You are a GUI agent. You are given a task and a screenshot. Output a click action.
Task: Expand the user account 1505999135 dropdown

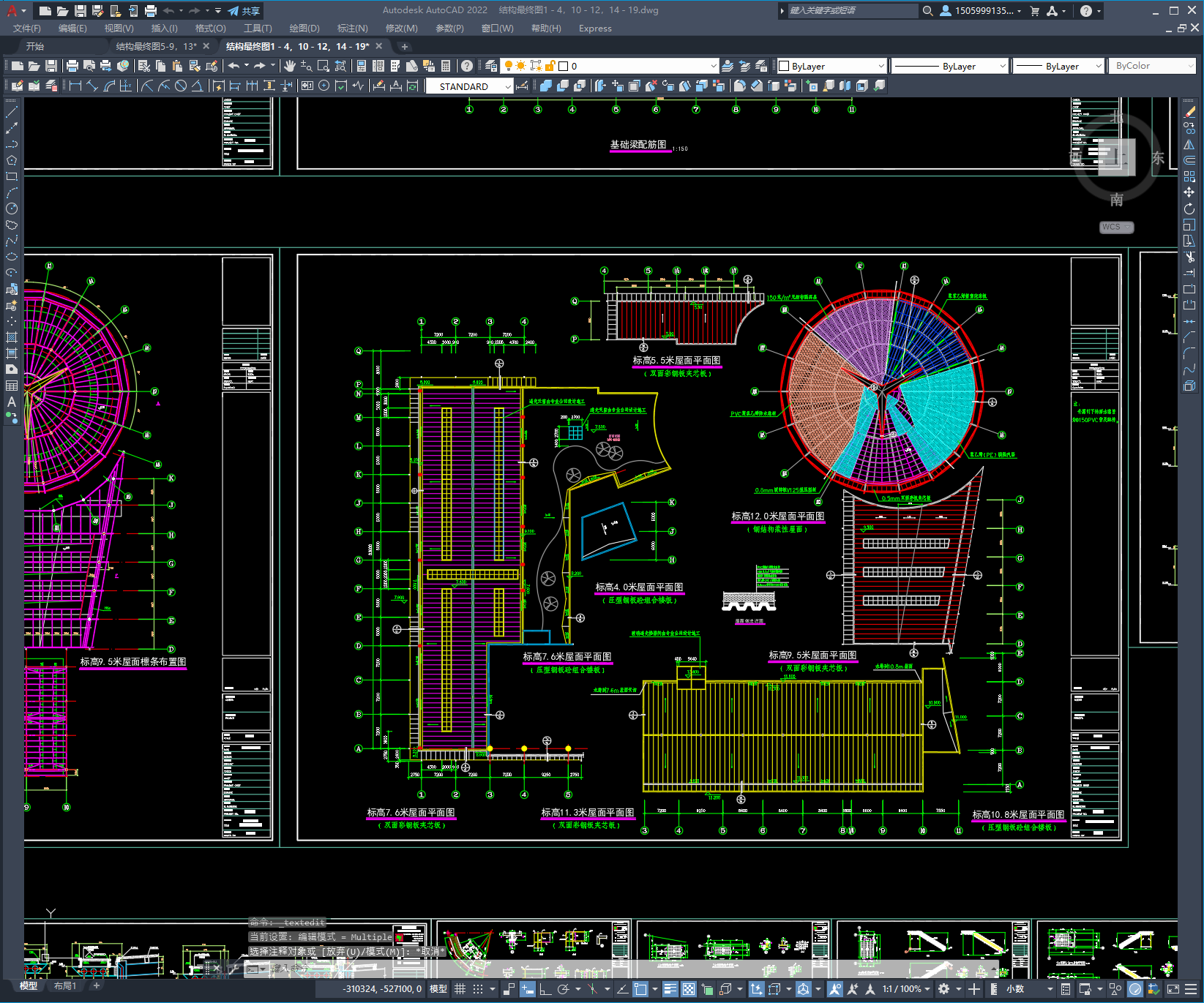(981, 11)
